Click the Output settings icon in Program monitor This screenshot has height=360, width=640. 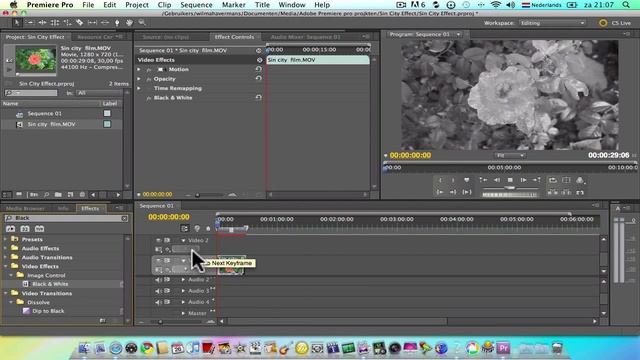[580, 180]
